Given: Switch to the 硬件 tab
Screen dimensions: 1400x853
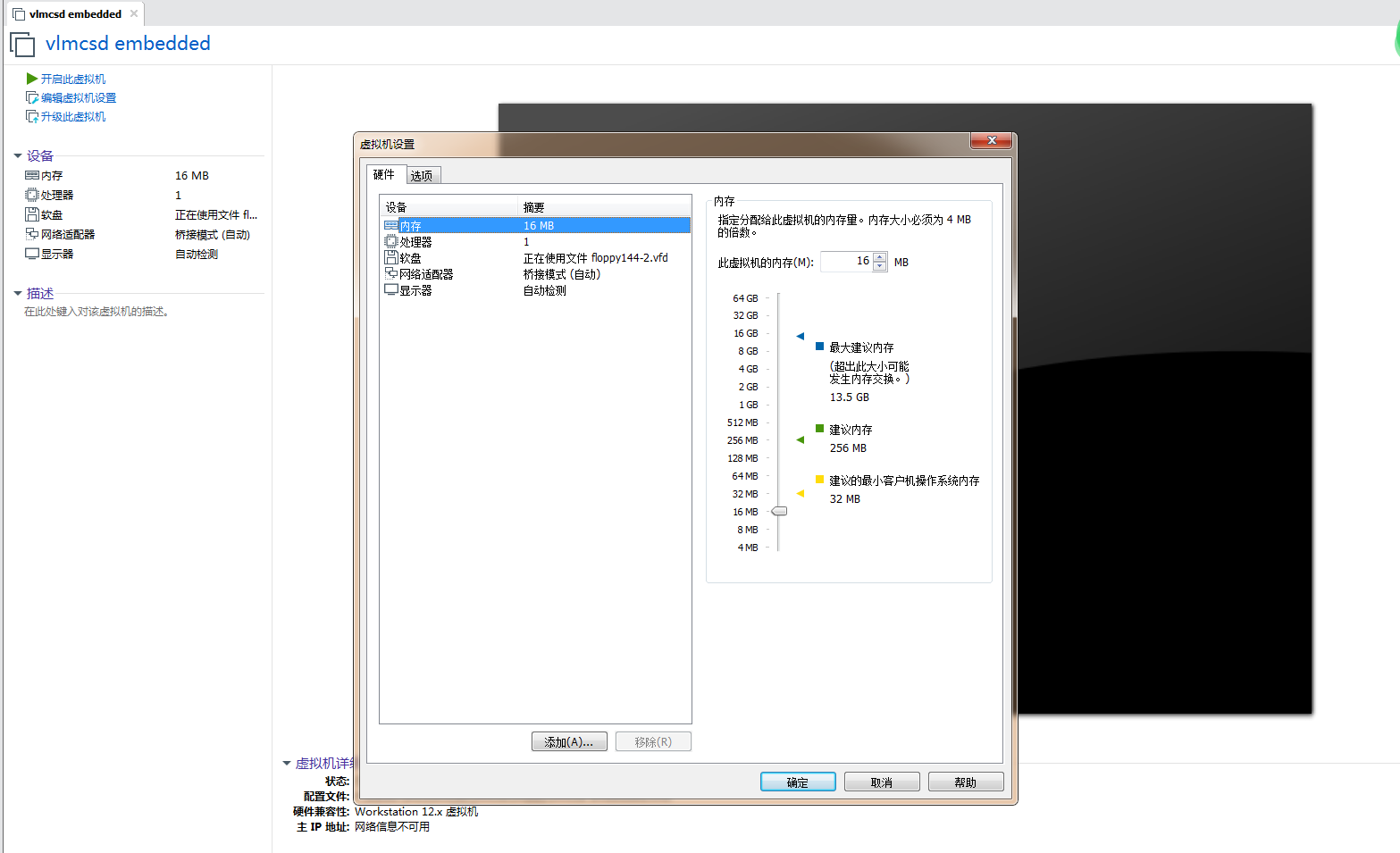Looking at the screenshot, I should click(384, 174).
